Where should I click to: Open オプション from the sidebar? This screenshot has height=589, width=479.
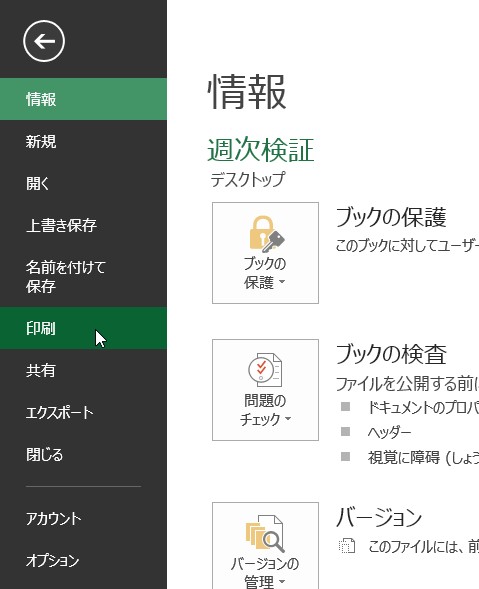[83, 560]
